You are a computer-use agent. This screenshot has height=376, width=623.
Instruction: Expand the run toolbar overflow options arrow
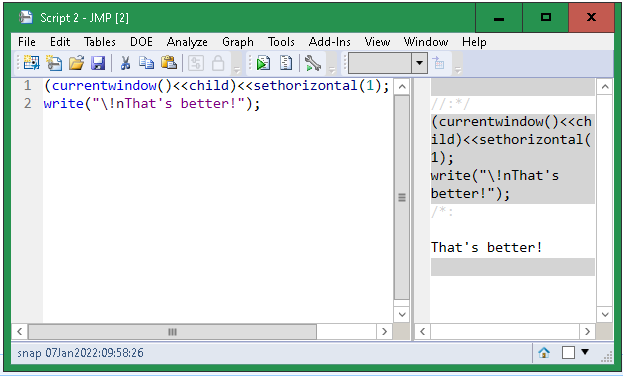[x=332, y=70]
